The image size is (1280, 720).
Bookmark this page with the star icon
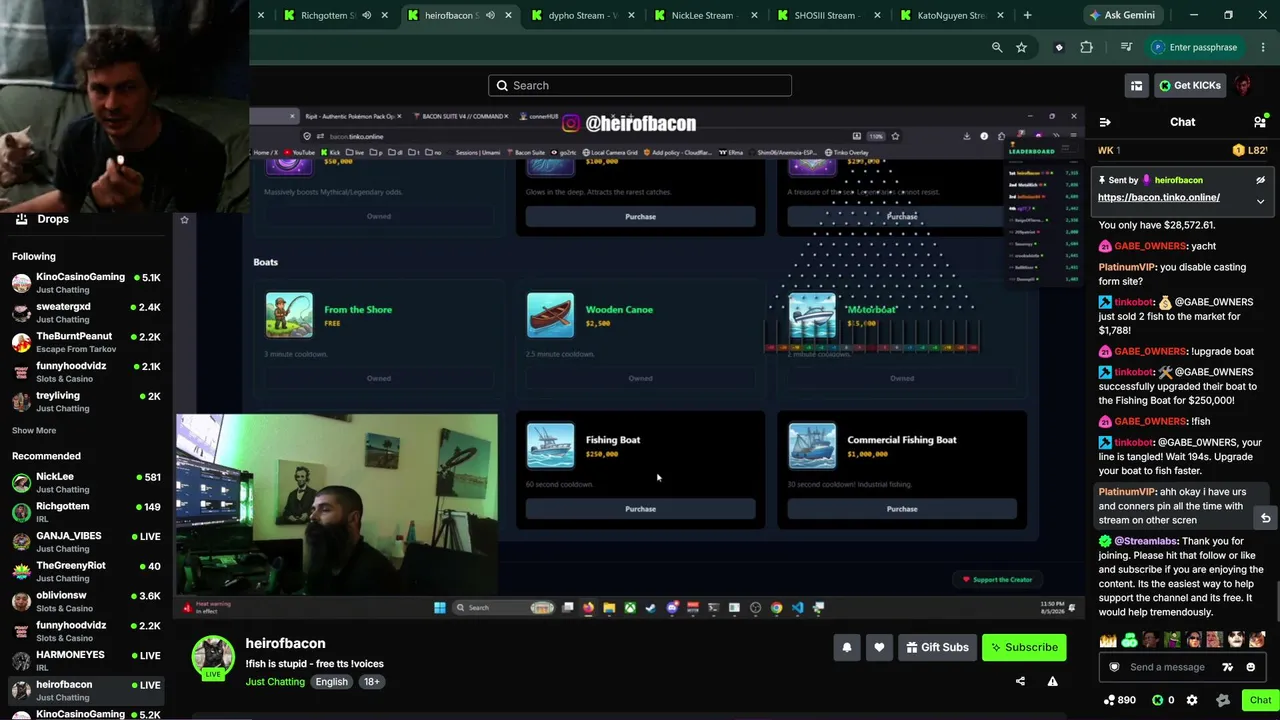point(1021,47)
